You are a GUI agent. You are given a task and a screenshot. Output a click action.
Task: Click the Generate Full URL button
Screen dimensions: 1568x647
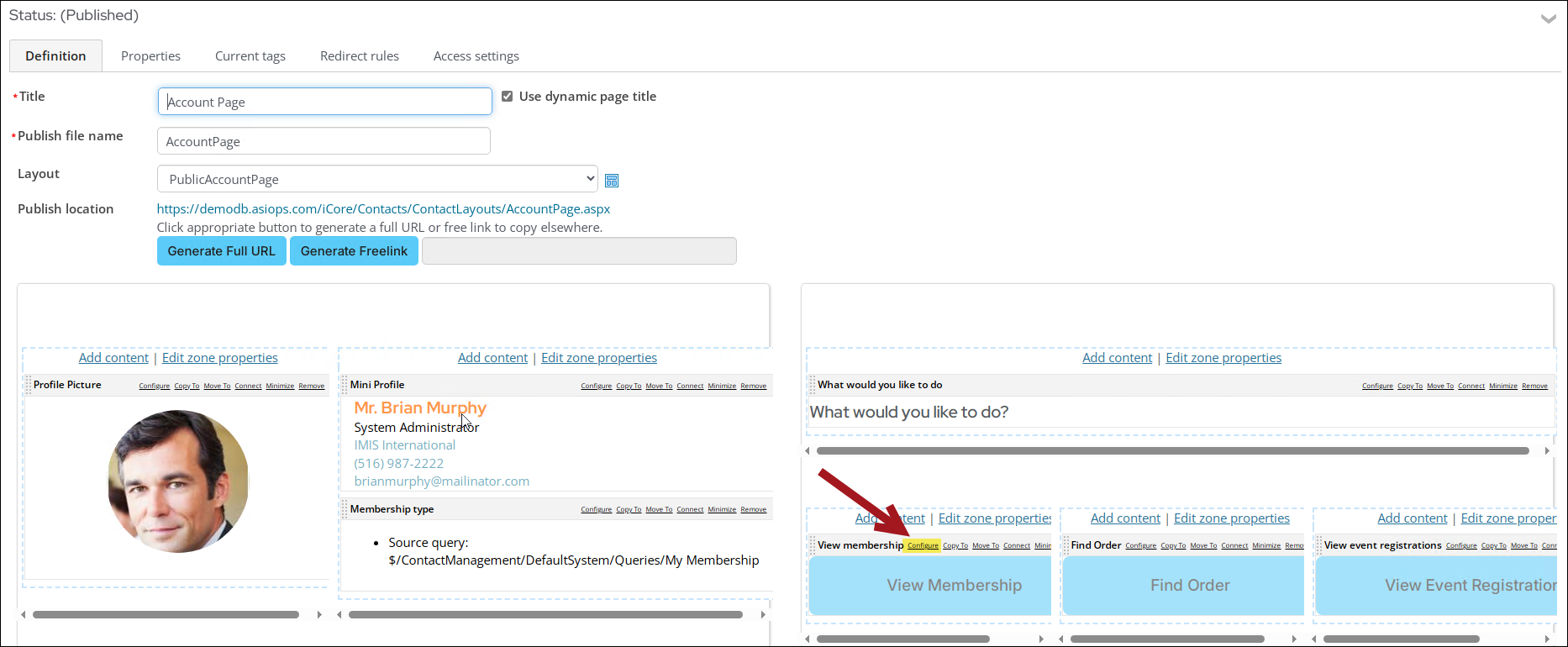tap(222, 250)
